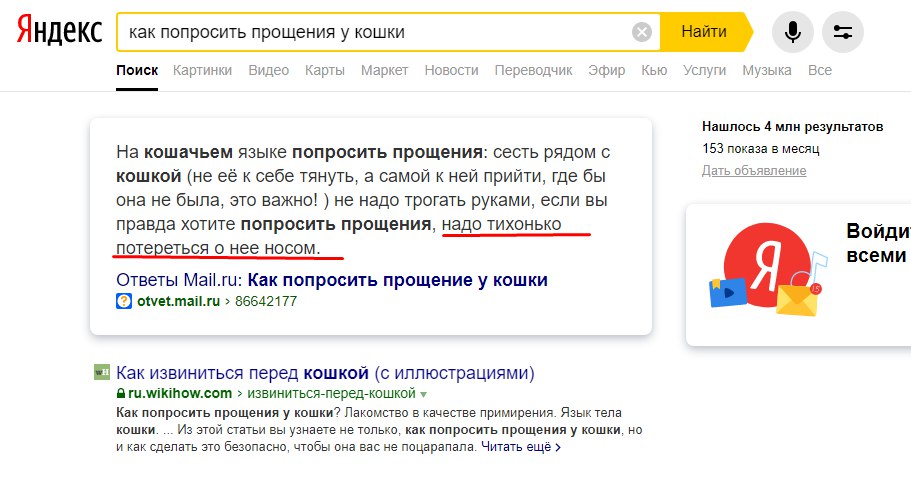Follow the otvet.mail.ru domain link
The height and width of the screenshot is (480, 911).
coord(178,301)
